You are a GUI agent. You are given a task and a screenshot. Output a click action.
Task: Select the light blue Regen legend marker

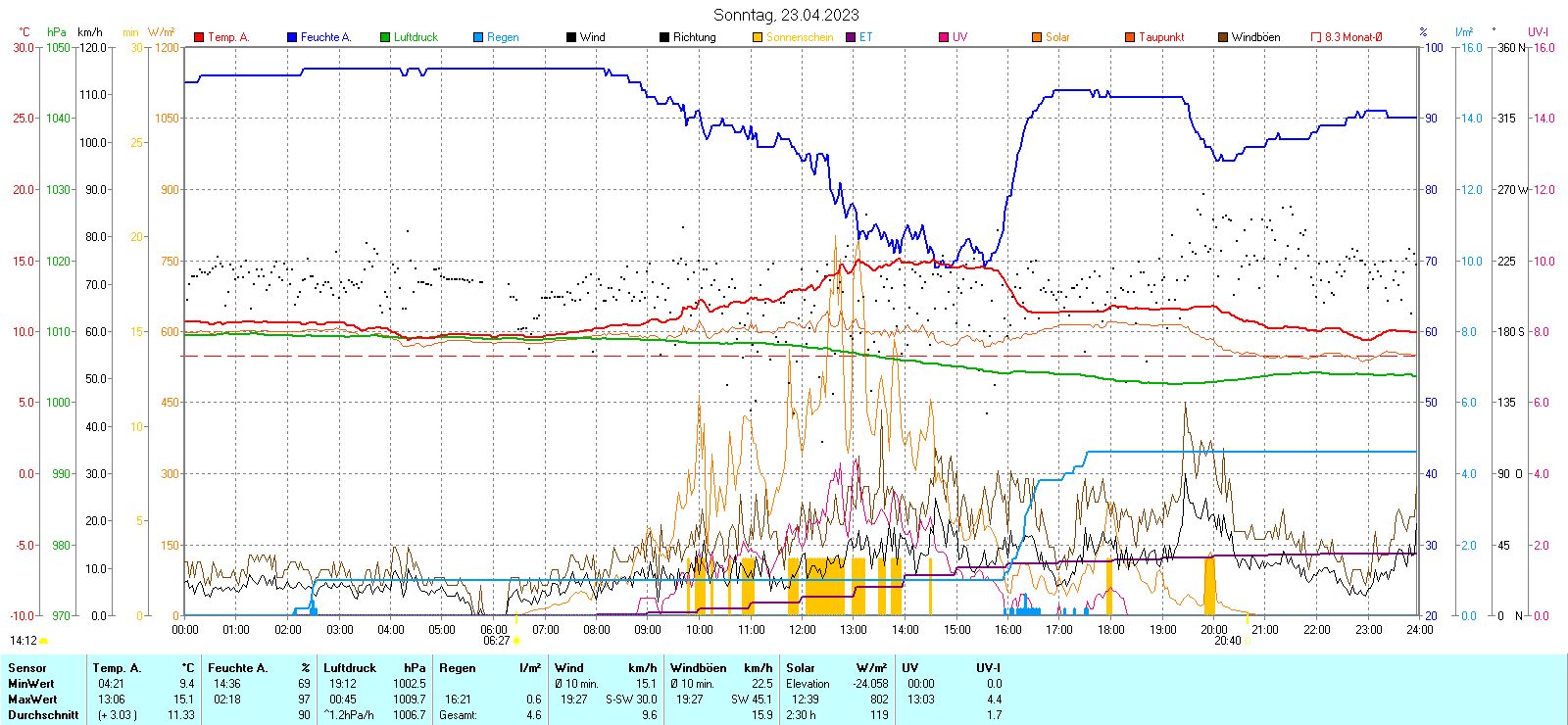pos(478,37)
